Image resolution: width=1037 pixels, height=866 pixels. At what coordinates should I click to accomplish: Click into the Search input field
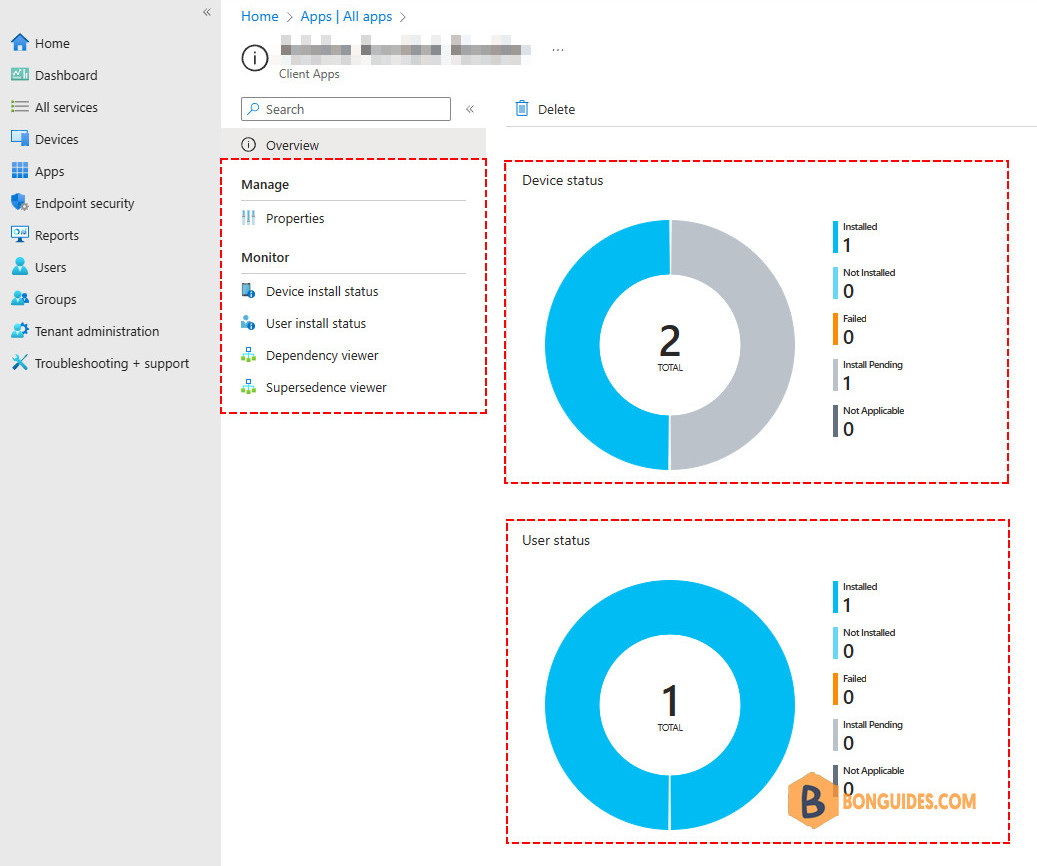point(346,109)
